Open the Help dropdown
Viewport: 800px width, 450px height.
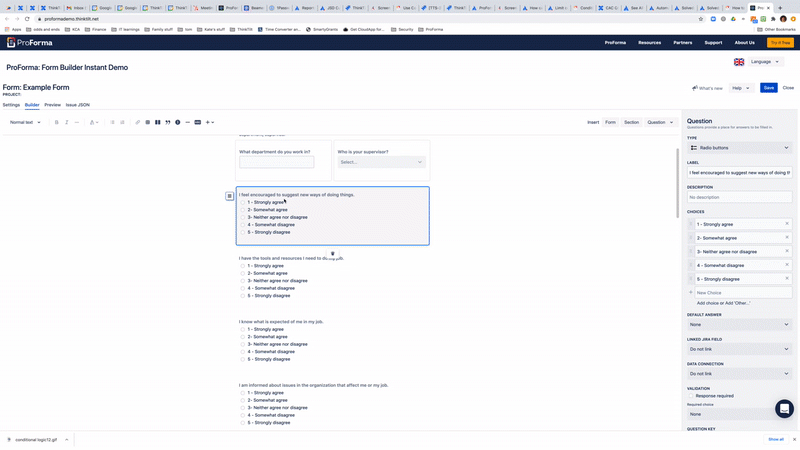coord(741,88)
